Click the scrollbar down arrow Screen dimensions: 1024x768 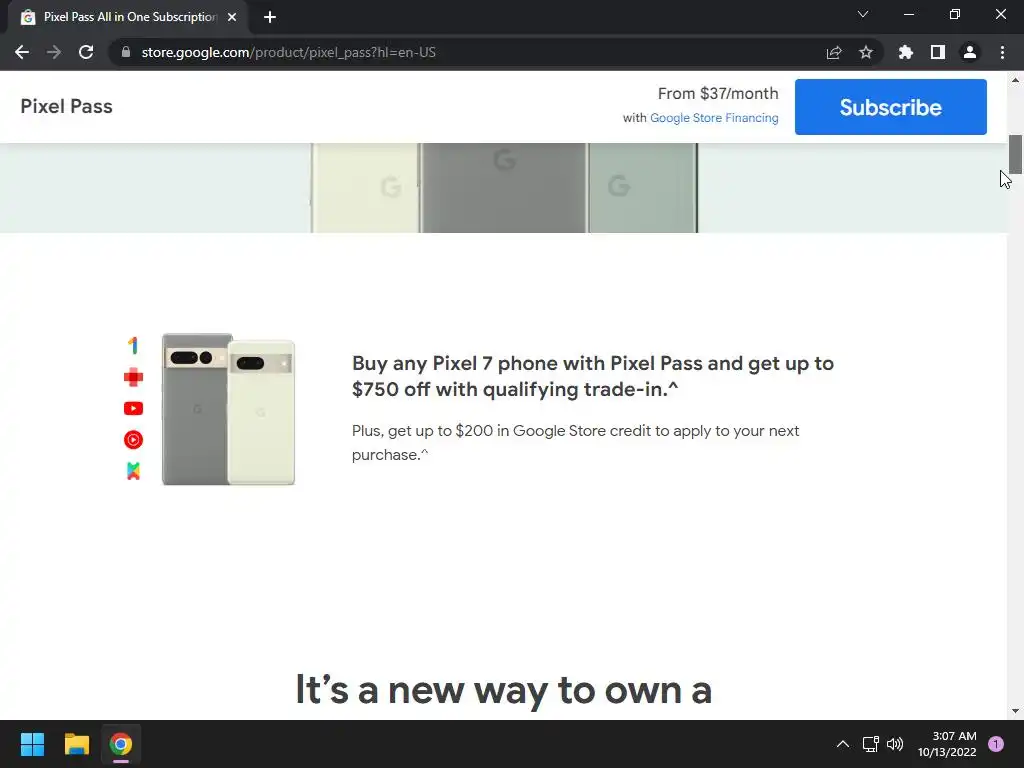tap(1015, 711)
